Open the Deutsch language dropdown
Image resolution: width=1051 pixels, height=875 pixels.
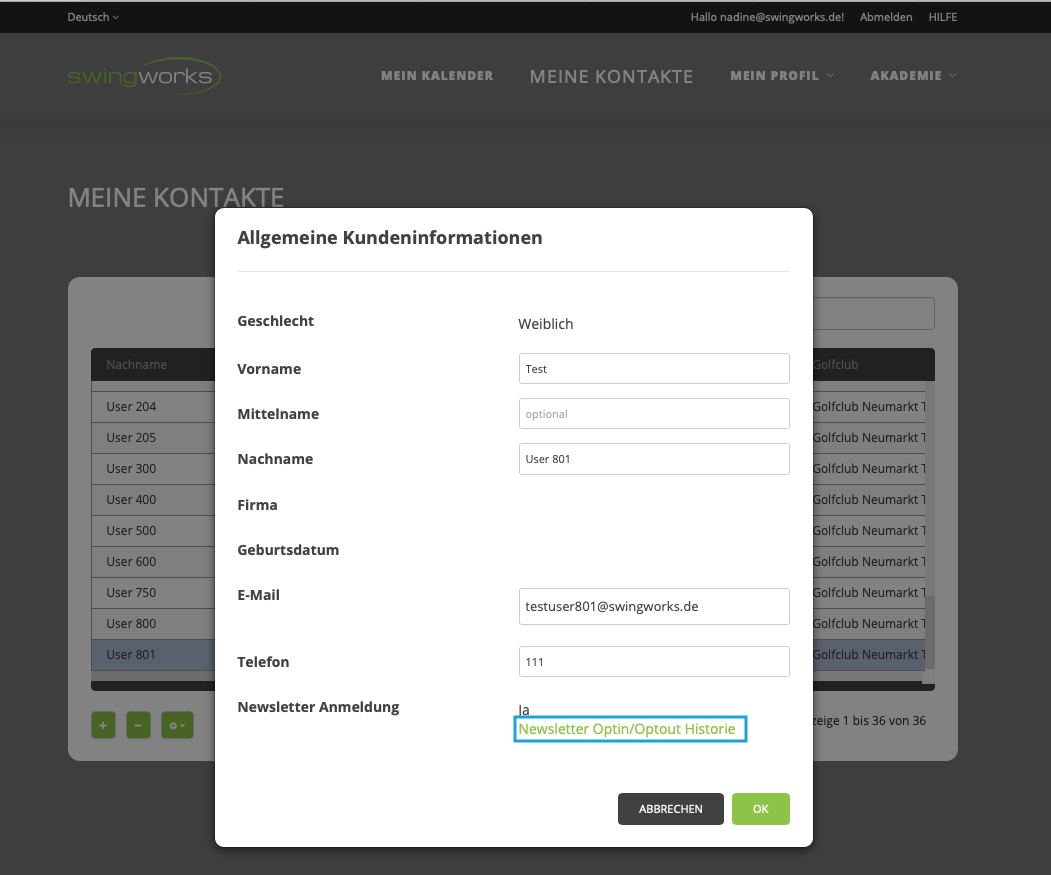pyautogui.click(x=93, y=17)
